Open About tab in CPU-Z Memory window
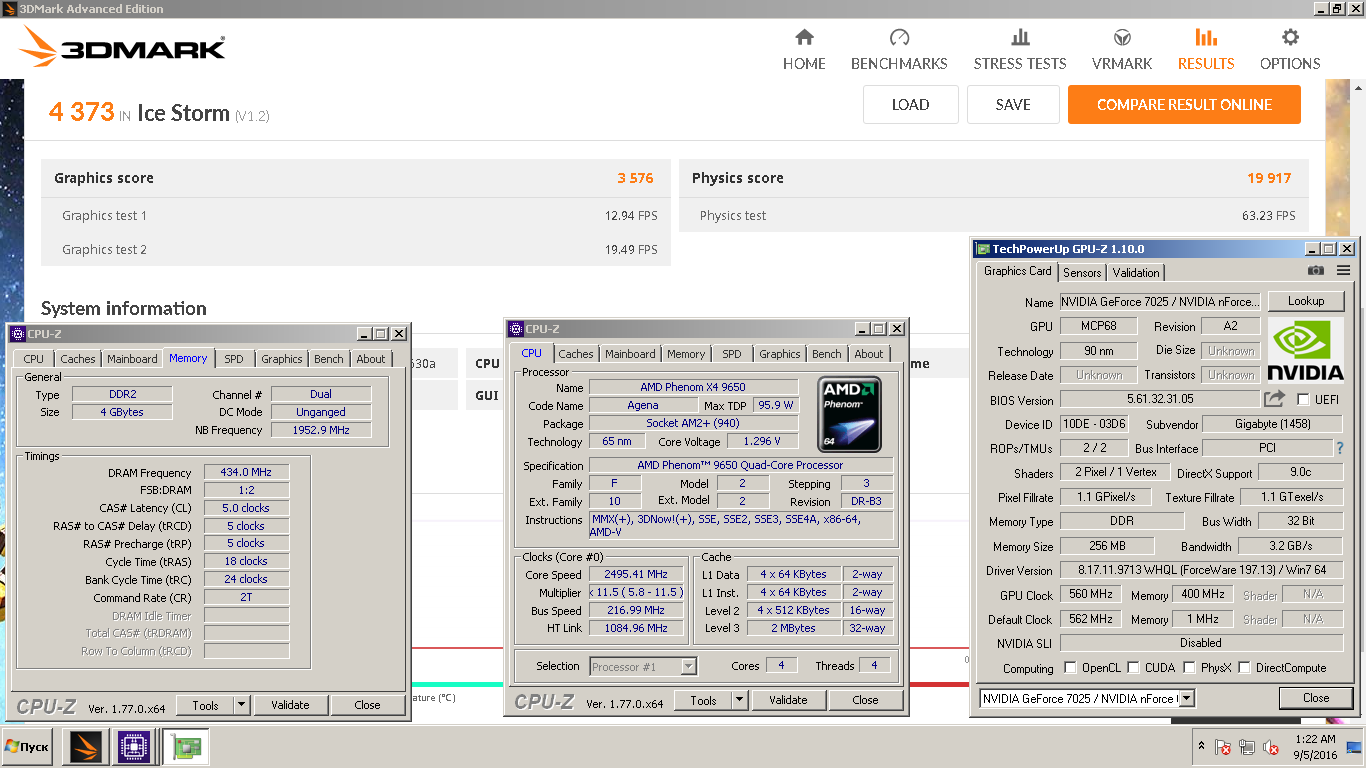 (371, 359)
